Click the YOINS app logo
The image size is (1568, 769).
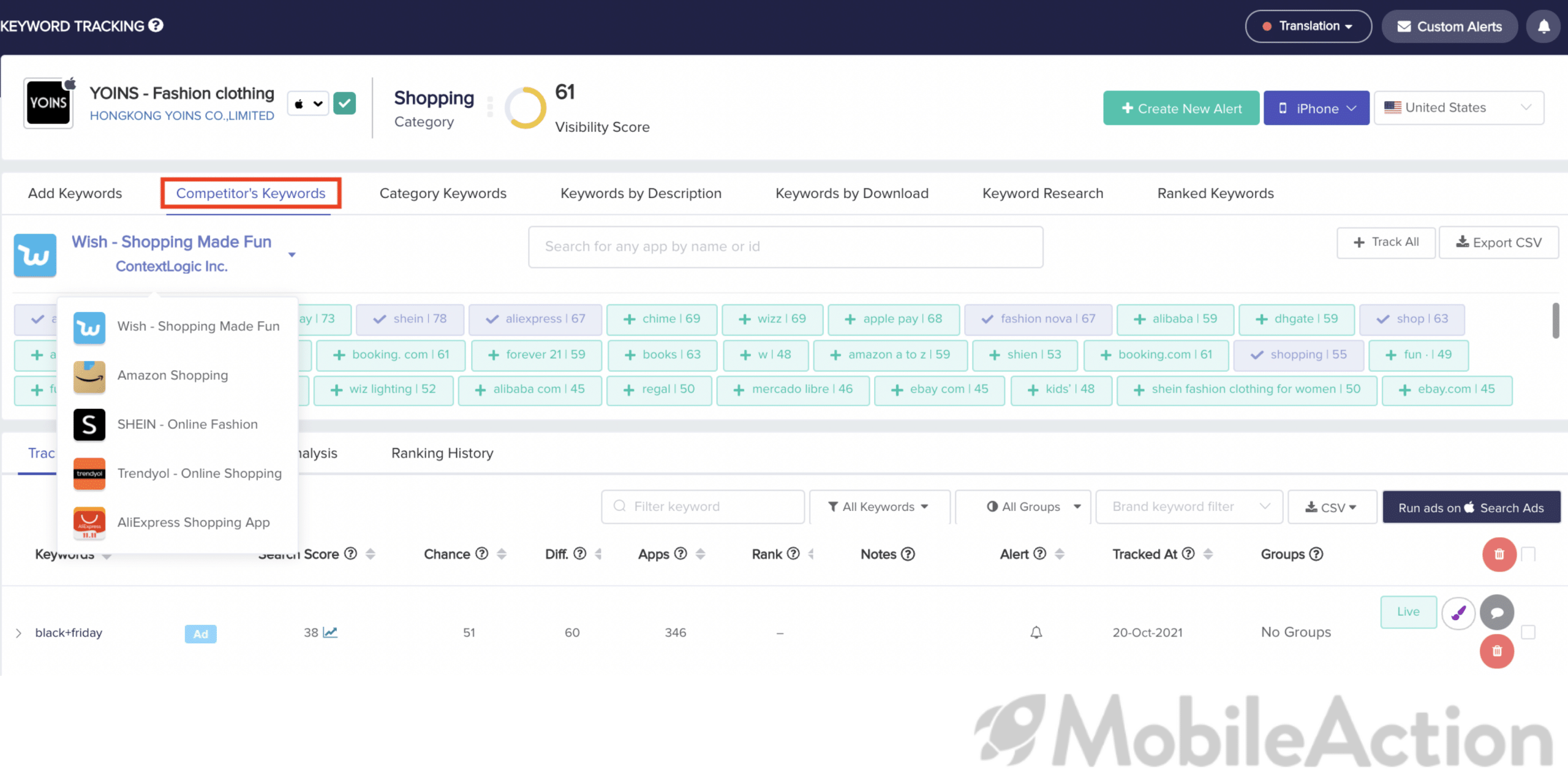[x=48, y=103]
